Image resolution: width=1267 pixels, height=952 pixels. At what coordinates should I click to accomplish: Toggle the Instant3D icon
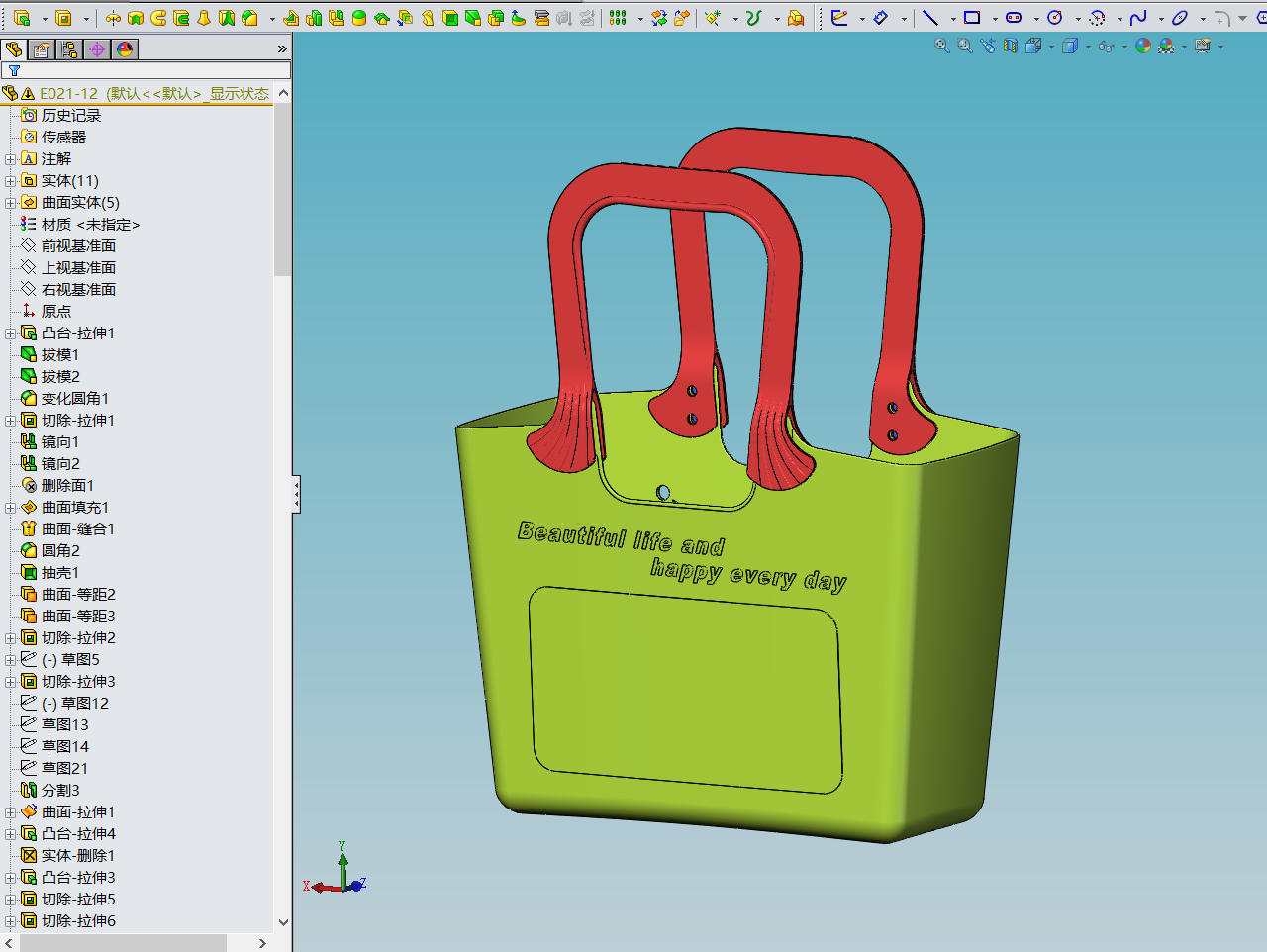click(796, 18)
